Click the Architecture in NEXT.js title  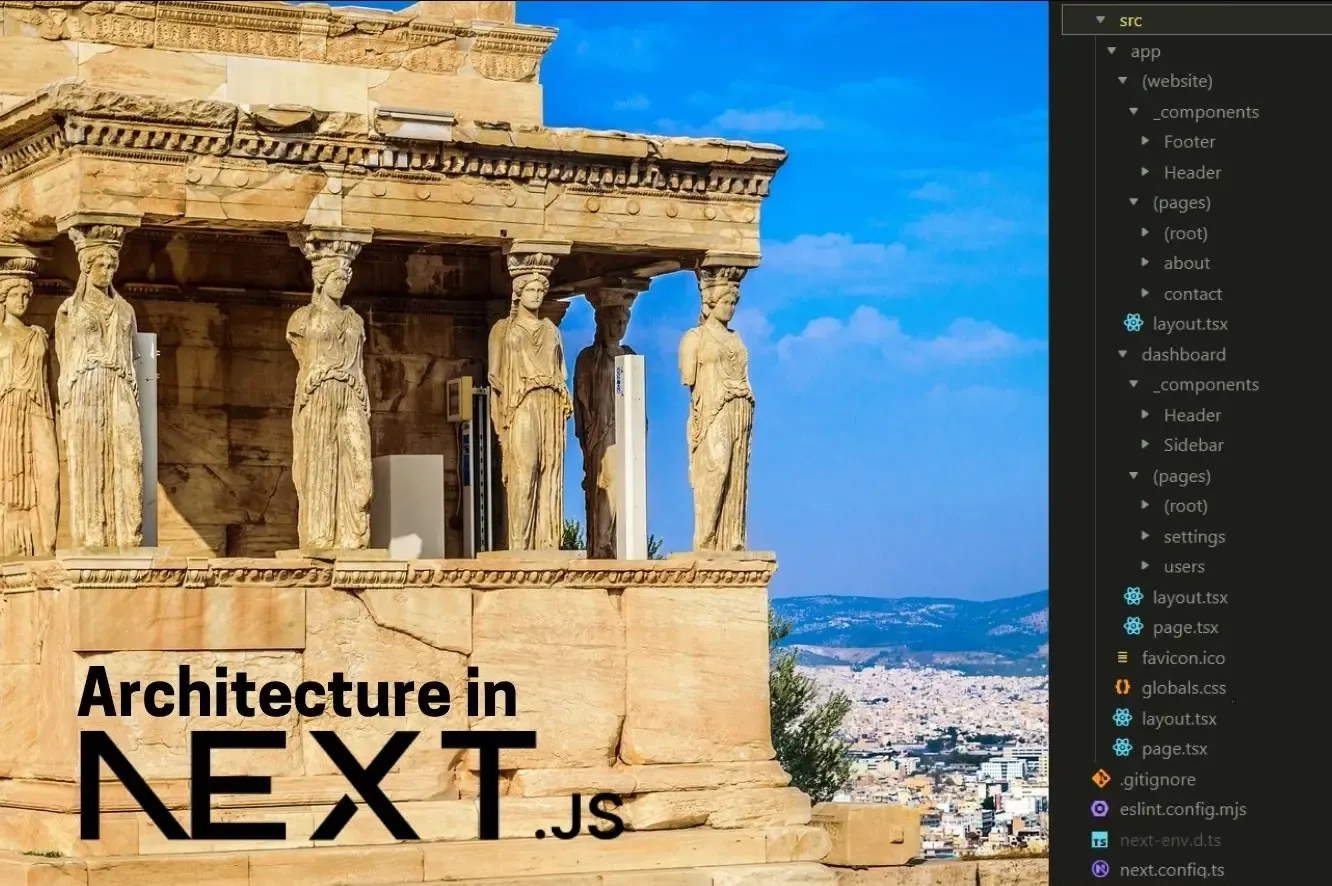pos(352,752)
